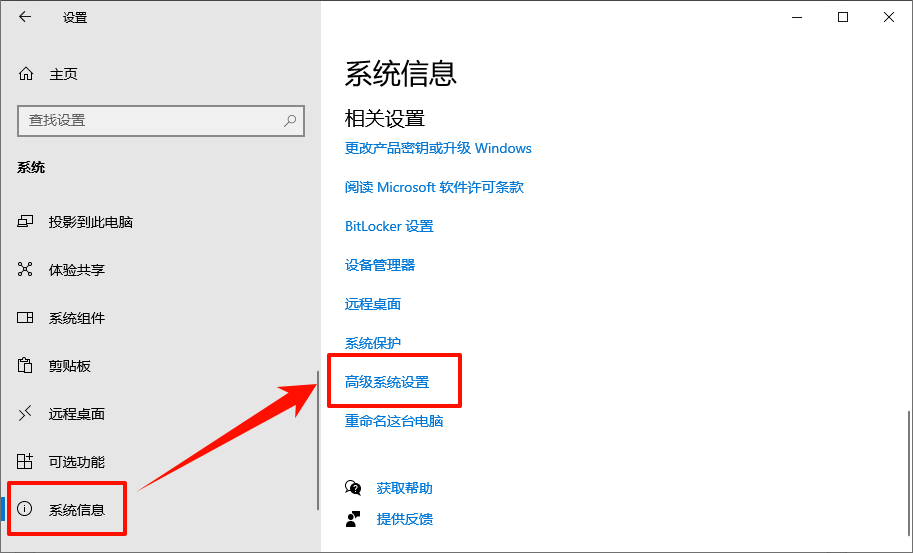The image size is (913, 553).
Task: Click the sidebar vertical scrollbar
Action: coord(318,440)
